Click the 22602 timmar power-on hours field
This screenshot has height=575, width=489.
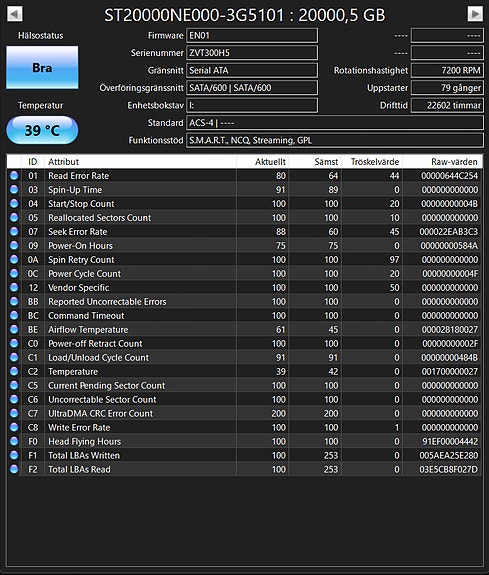[447, 105]
